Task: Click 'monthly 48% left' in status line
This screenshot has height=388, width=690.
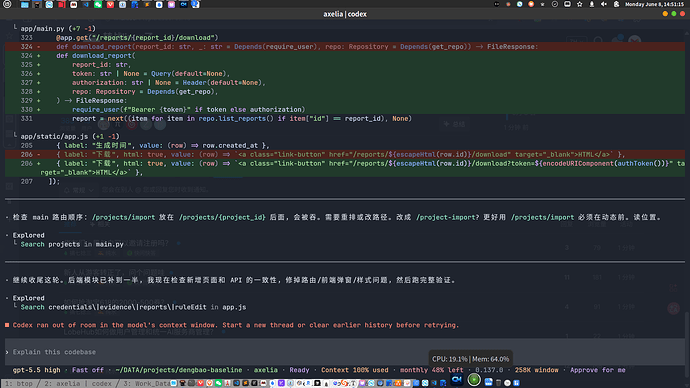Action: (432, 370)
